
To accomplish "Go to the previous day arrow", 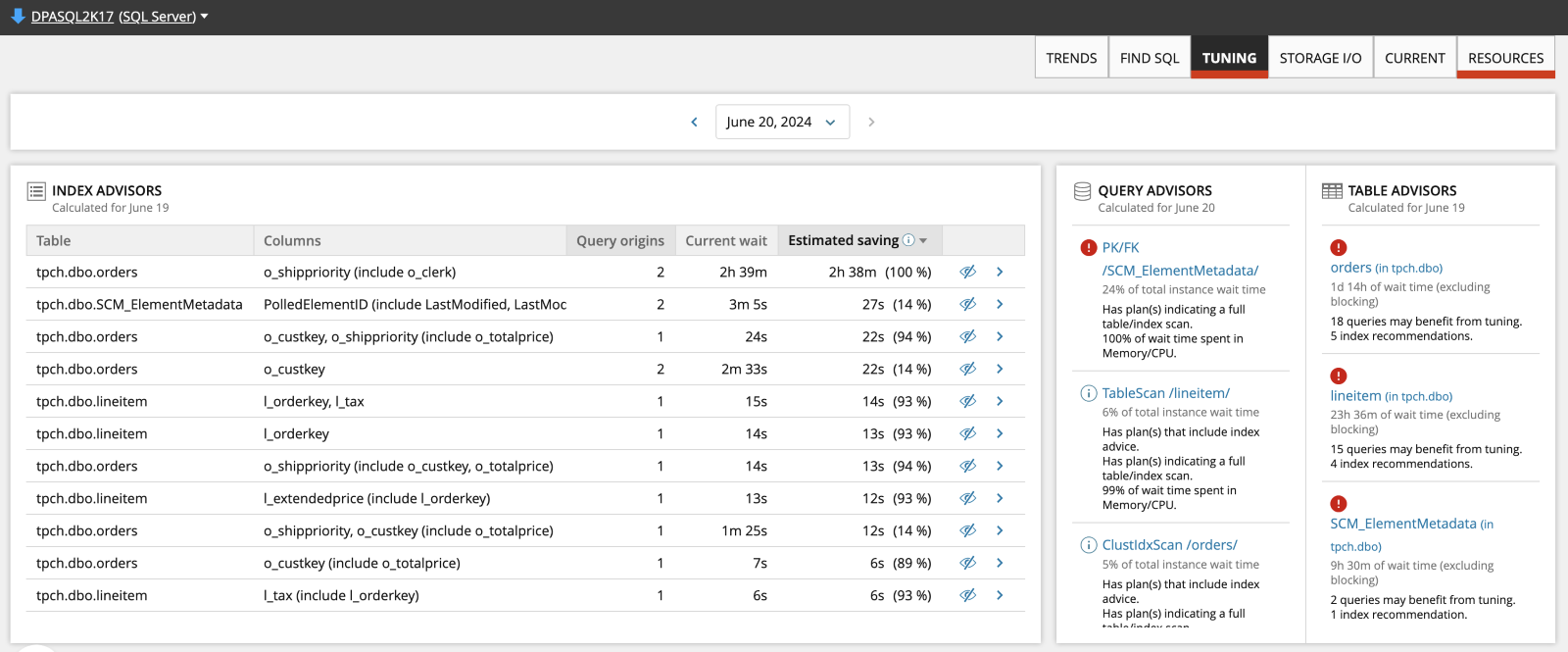I will point(694,122).
